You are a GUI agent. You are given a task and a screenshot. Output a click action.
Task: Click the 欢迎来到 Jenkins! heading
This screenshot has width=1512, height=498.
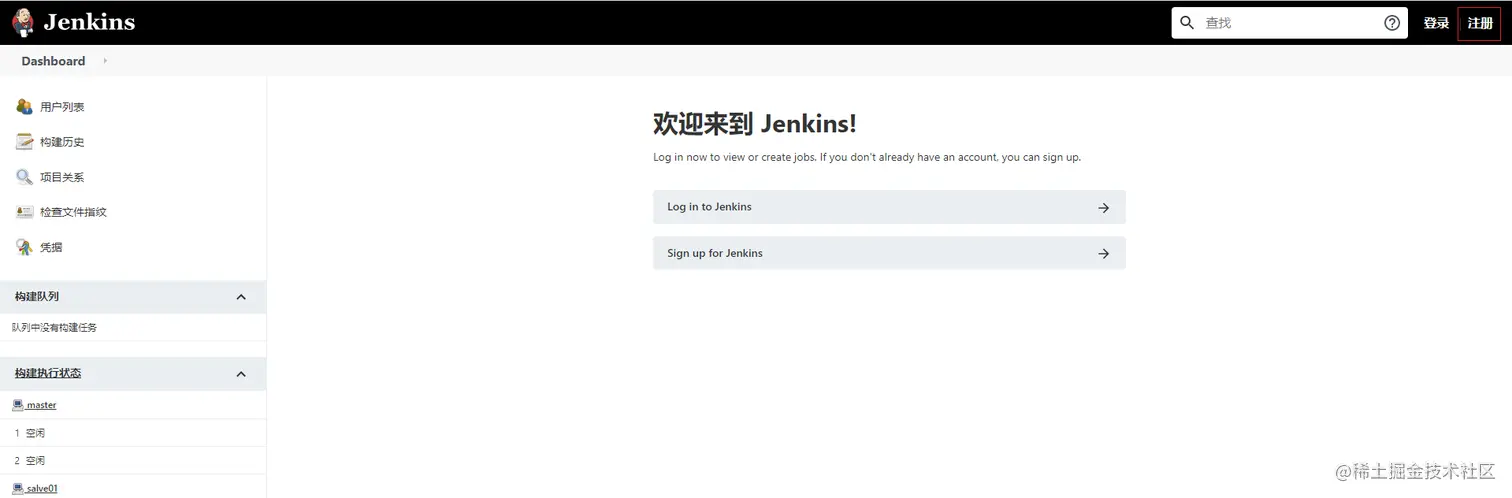click(755, 124)
